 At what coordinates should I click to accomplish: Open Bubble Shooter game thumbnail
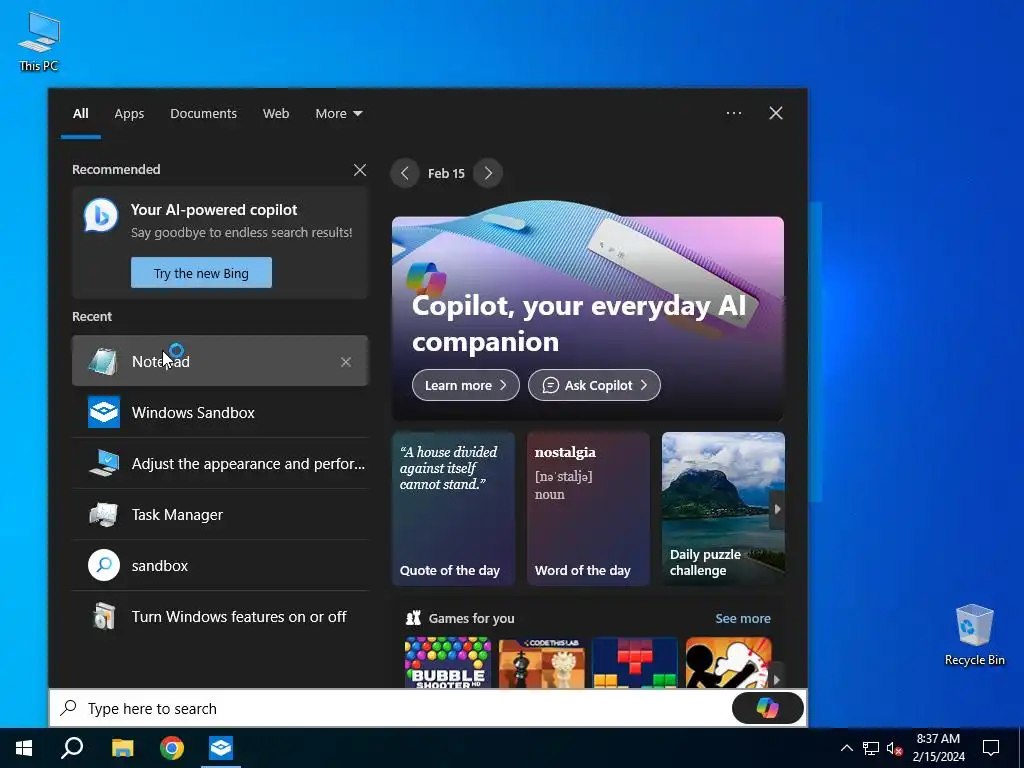click(447, 663)
